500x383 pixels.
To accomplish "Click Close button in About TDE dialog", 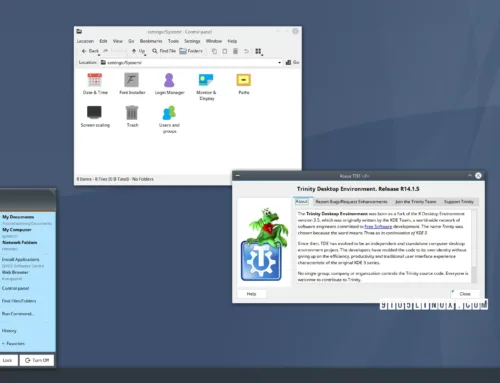I will click(465, 294).
